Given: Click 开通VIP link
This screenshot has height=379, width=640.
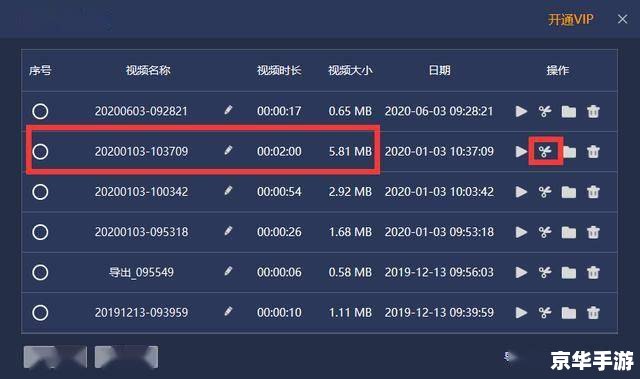Looking at the screenshot, I should pos(570,19).
